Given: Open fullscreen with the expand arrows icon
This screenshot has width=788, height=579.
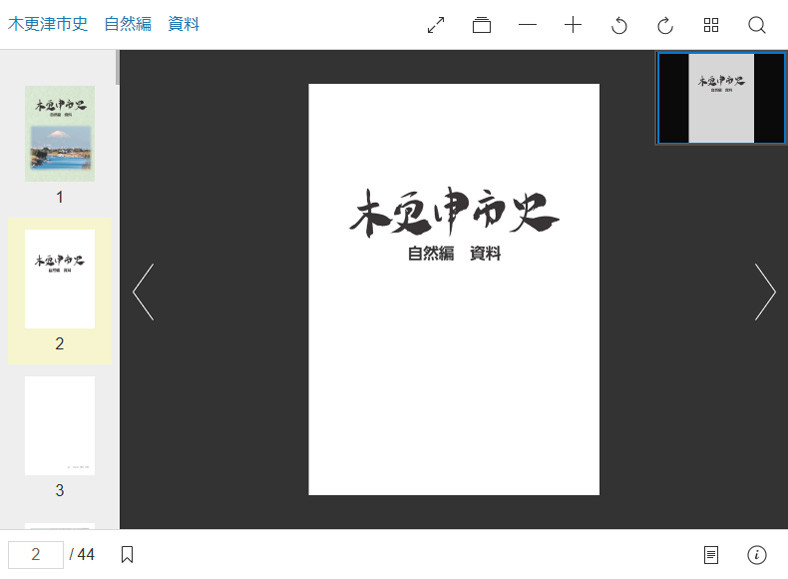Looking at the screenshot, I should [x=436, y=25].
